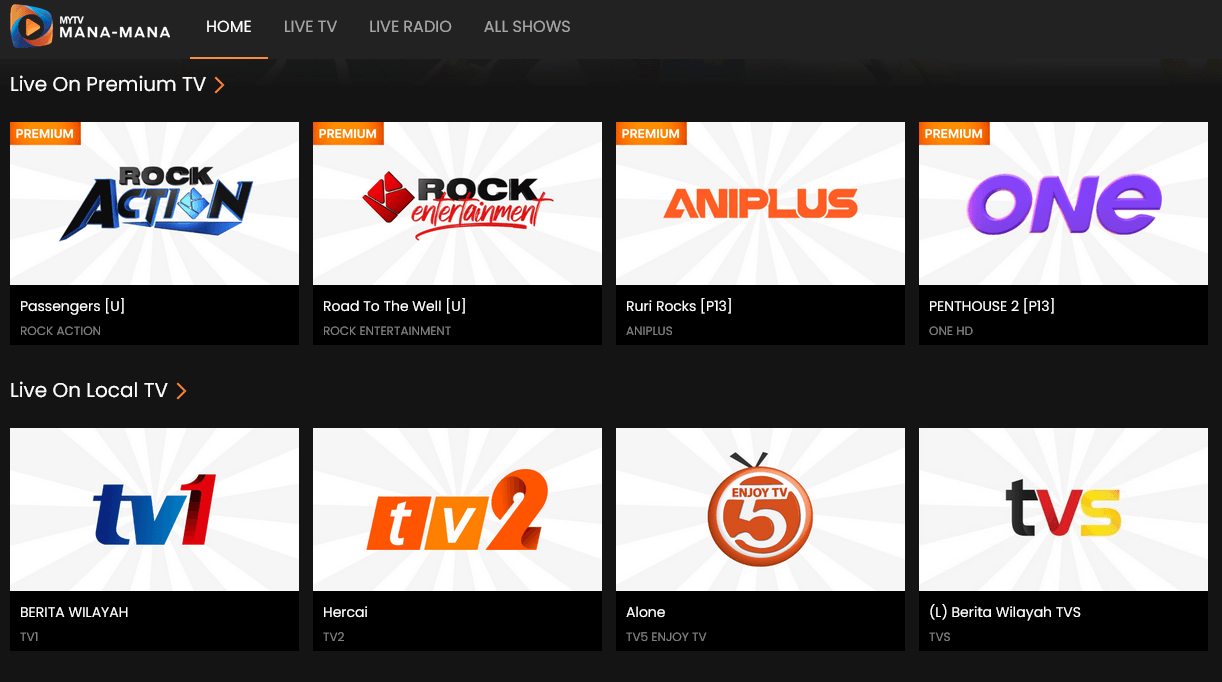The image size is (1222, 682).
Task: Click the PREMIUM badge on Rock Action
Action: (x=45, y=134)
